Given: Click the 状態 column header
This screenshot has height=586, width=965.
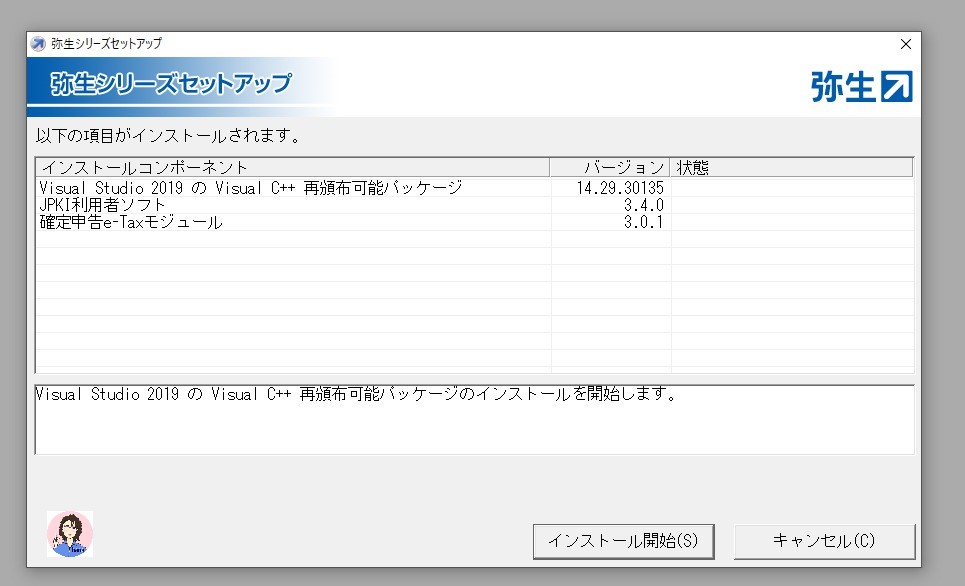Looking at the screenshot, I should [791, 167].
